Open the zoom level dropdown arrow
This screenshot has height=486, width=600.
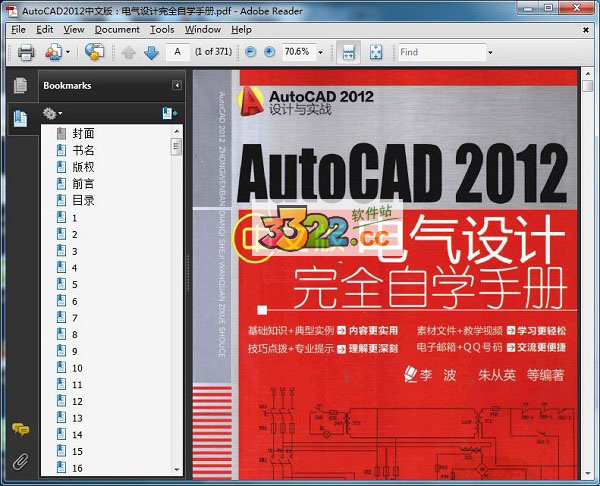click(x=321, y=52)
